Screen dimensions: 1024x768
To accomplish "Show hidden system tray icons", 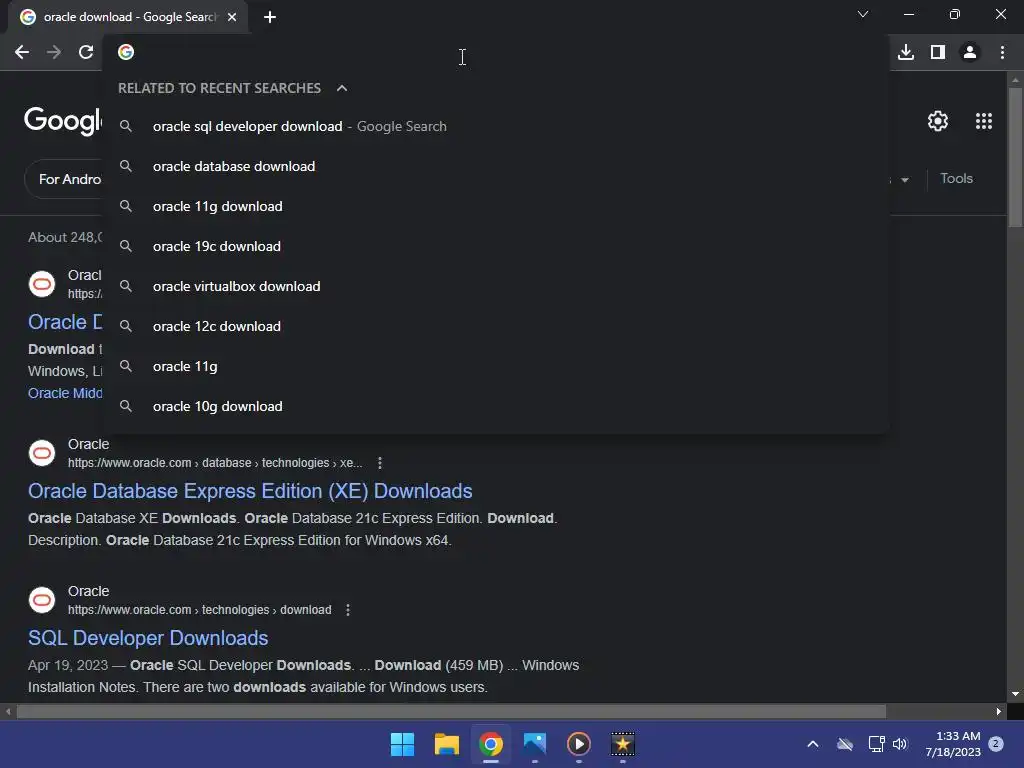I will pos(813,744).
